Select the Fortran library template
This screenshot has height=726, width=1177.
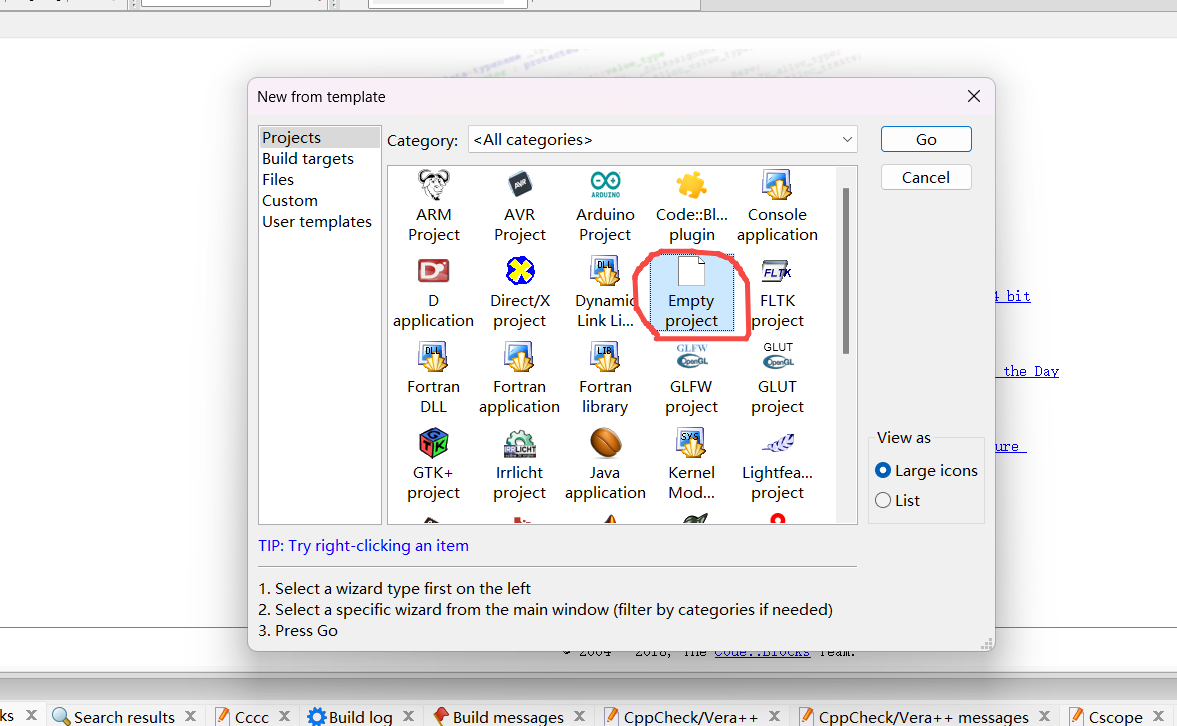click(605, 378)
